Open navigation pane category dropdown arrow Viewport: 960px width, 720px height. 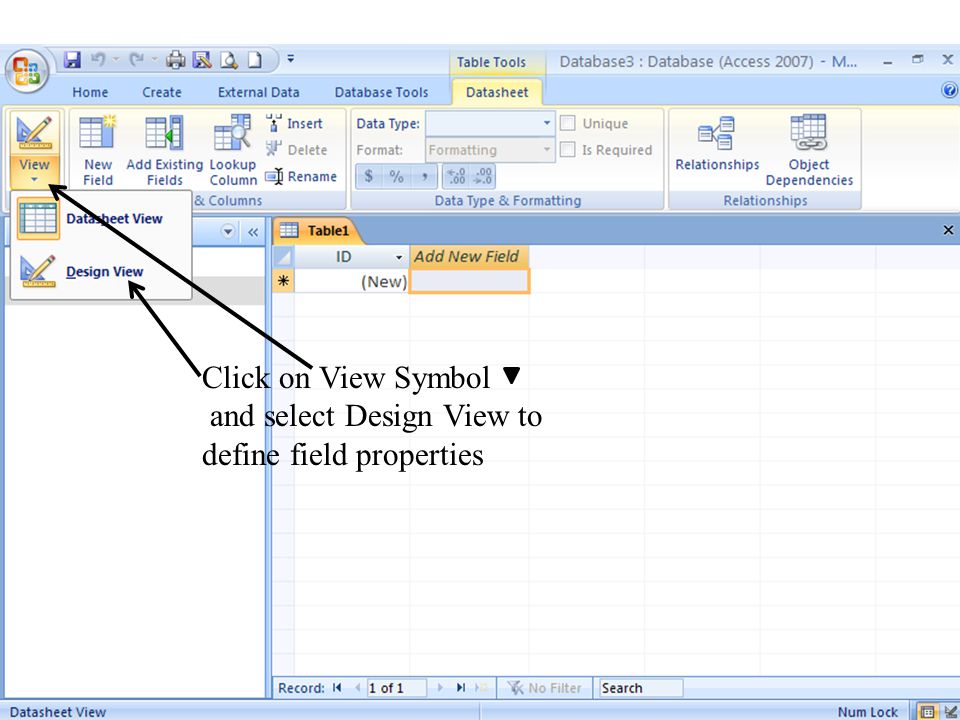coord(228,232)
